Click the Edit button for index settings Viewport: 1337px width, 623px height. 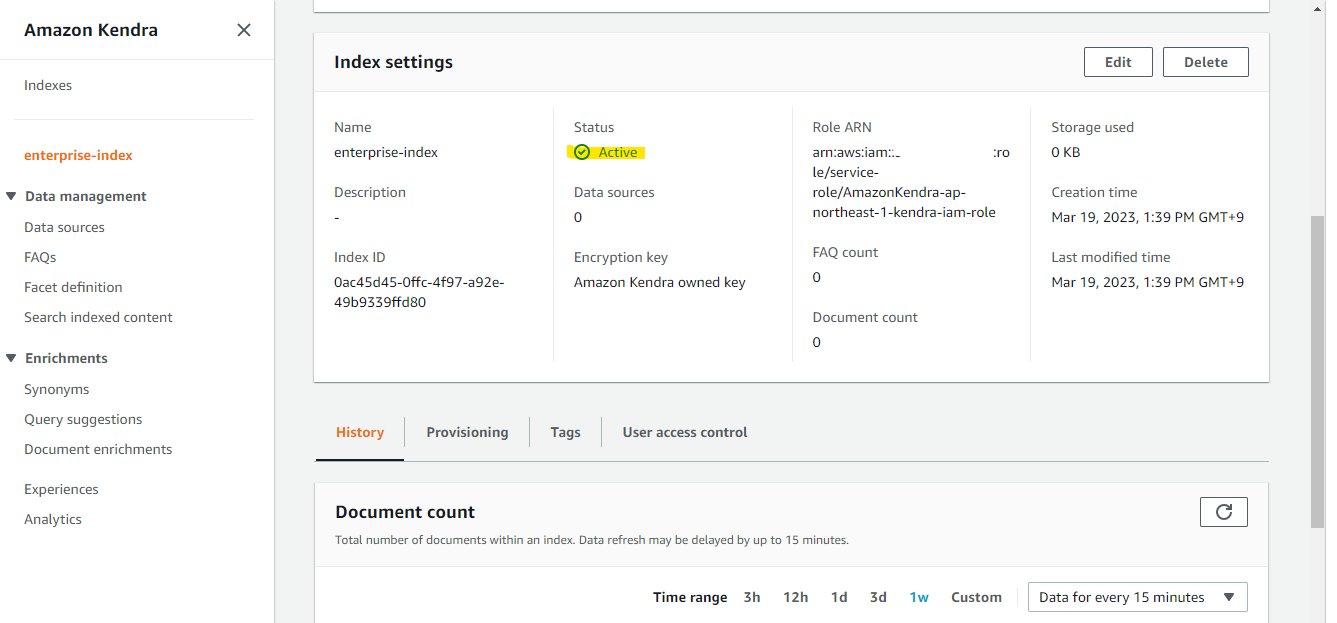pyautogui.click(x=1118, y=61)
